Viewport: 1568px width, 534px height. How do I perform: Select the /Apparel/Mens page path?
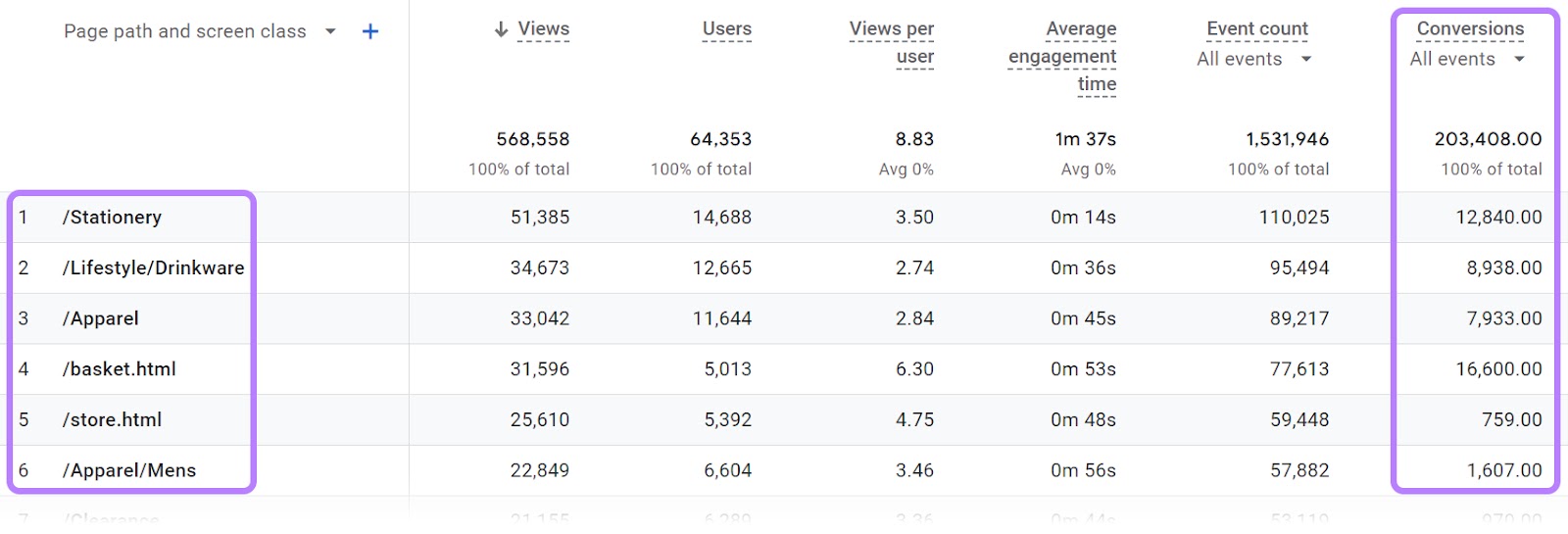(129, 471)
